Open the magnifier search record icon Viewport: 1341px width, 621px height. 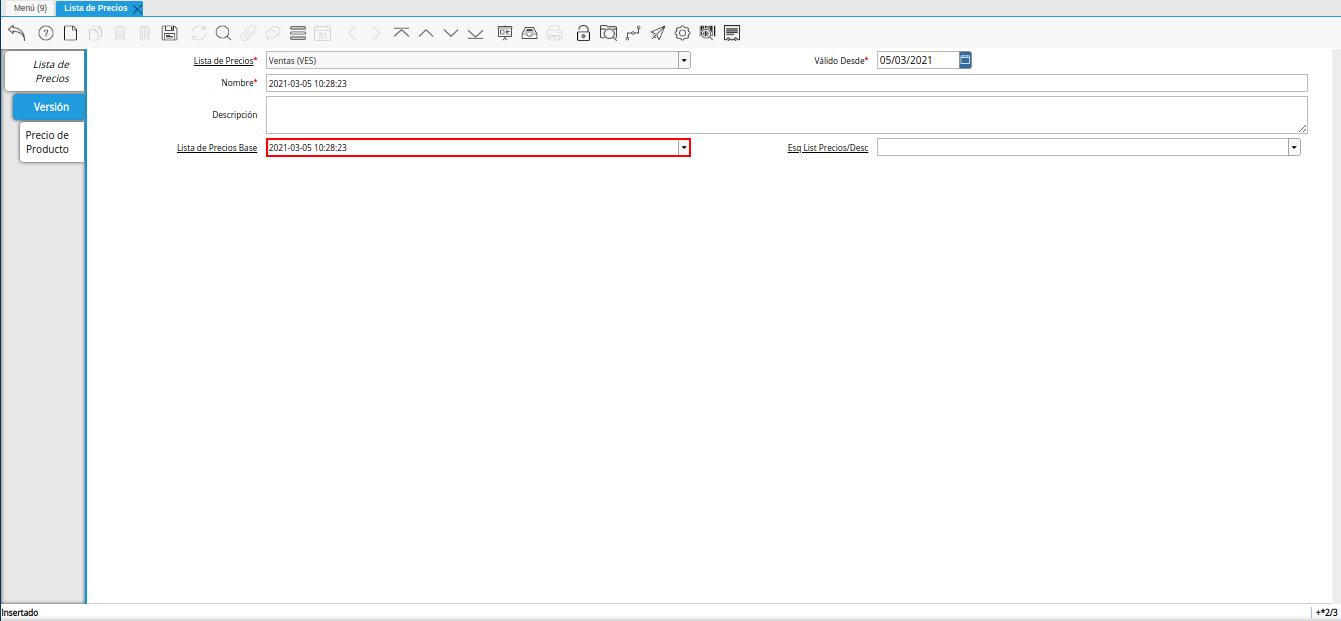tap(223, 33)
